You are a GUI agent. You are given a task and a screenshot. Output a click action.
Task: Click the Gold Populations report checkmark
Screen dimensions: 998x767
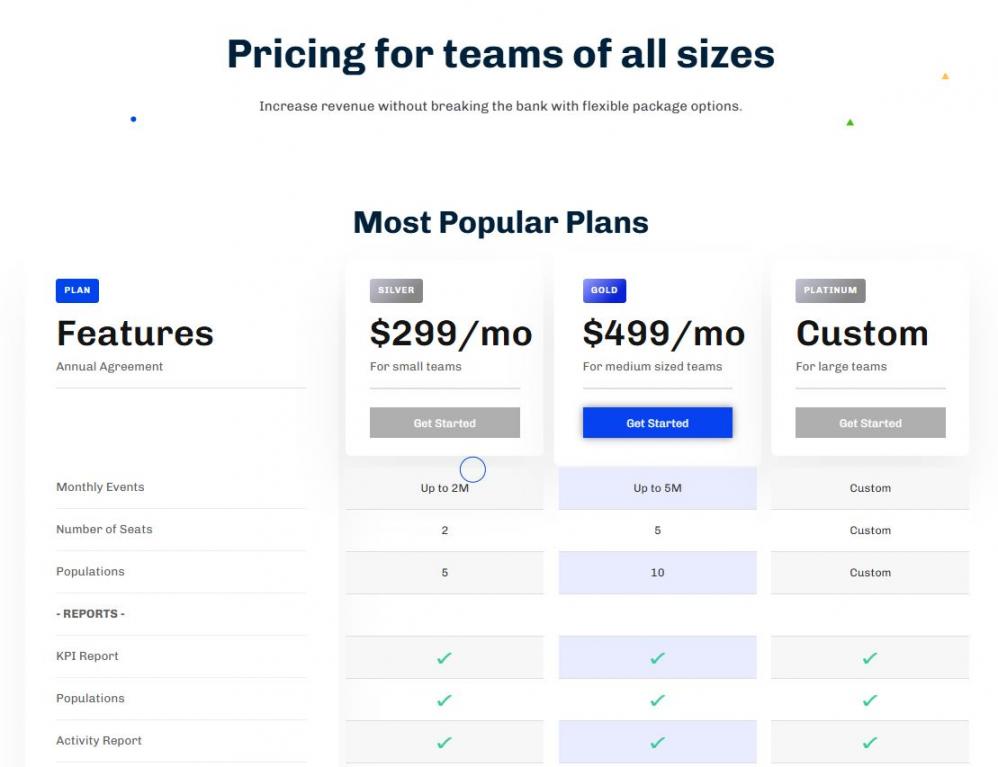coord(657,700)
